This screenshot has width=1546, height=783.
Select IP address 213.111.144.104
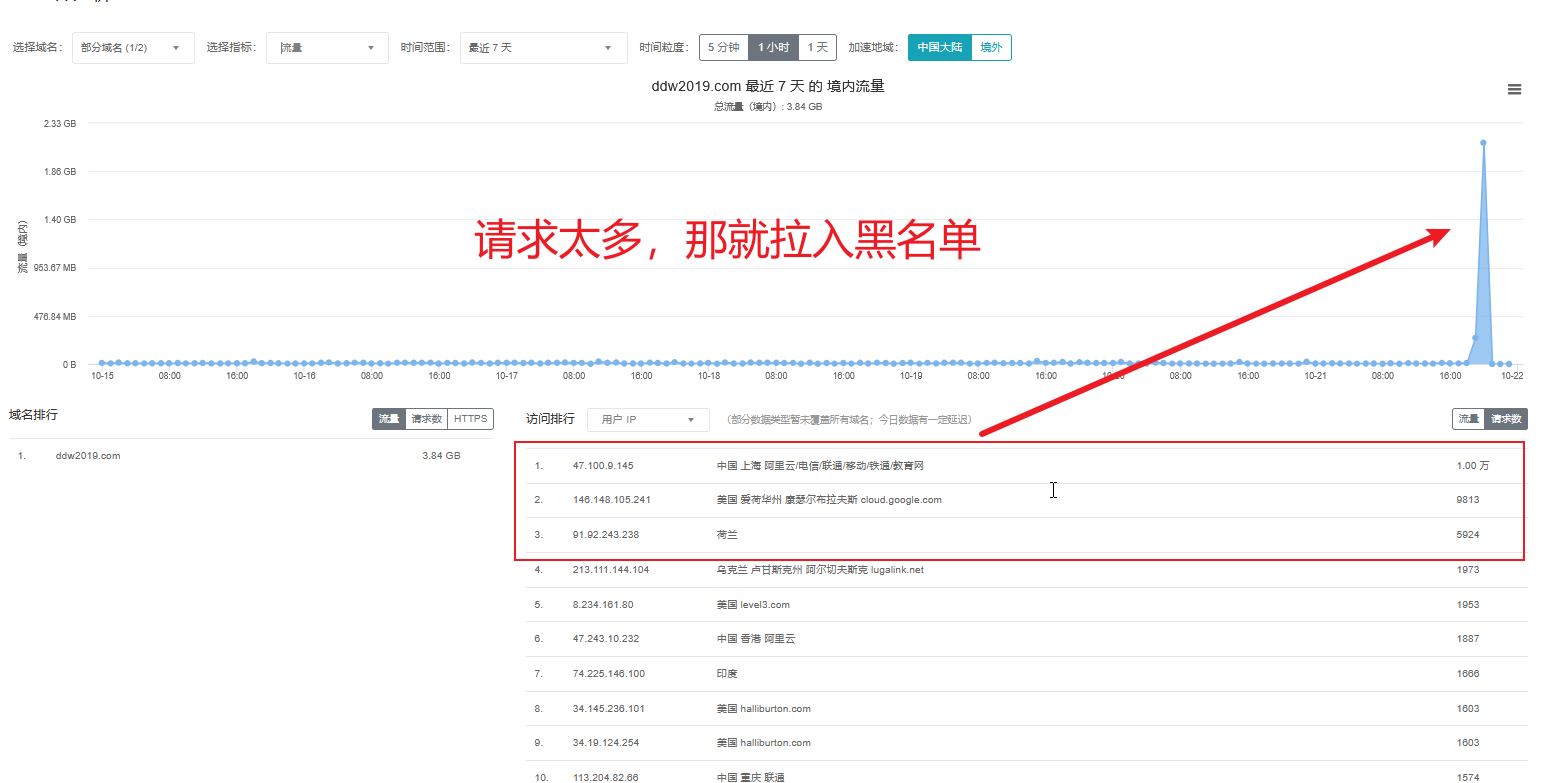click(611, 570)
